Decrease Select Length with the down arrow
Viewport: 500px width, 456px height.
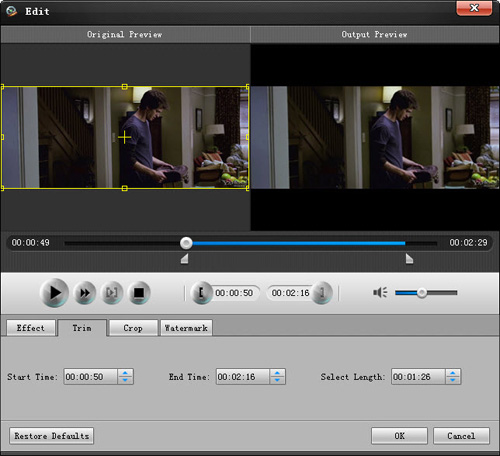point(453,380)
